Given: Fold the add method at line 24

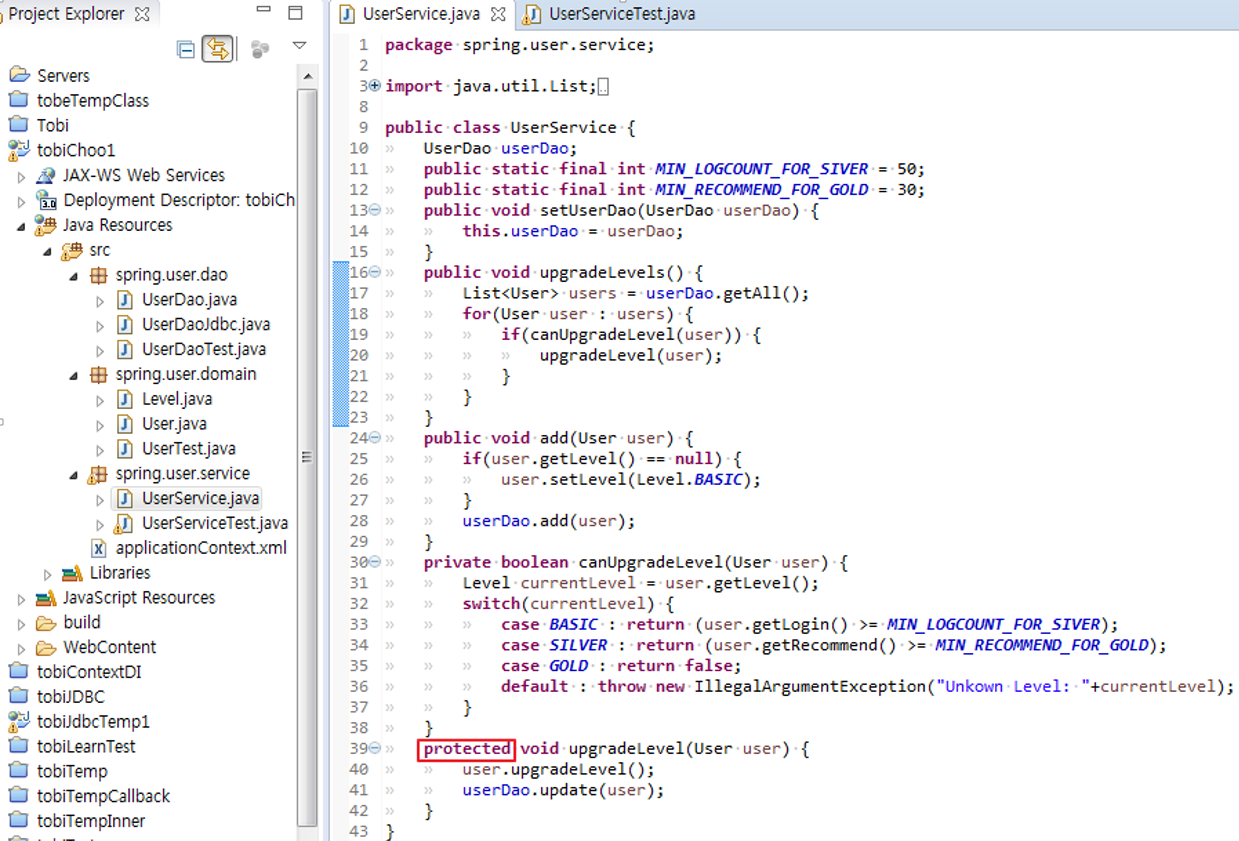Looking at the screenshot, I should pyautogui.click(x=375, y=438).
